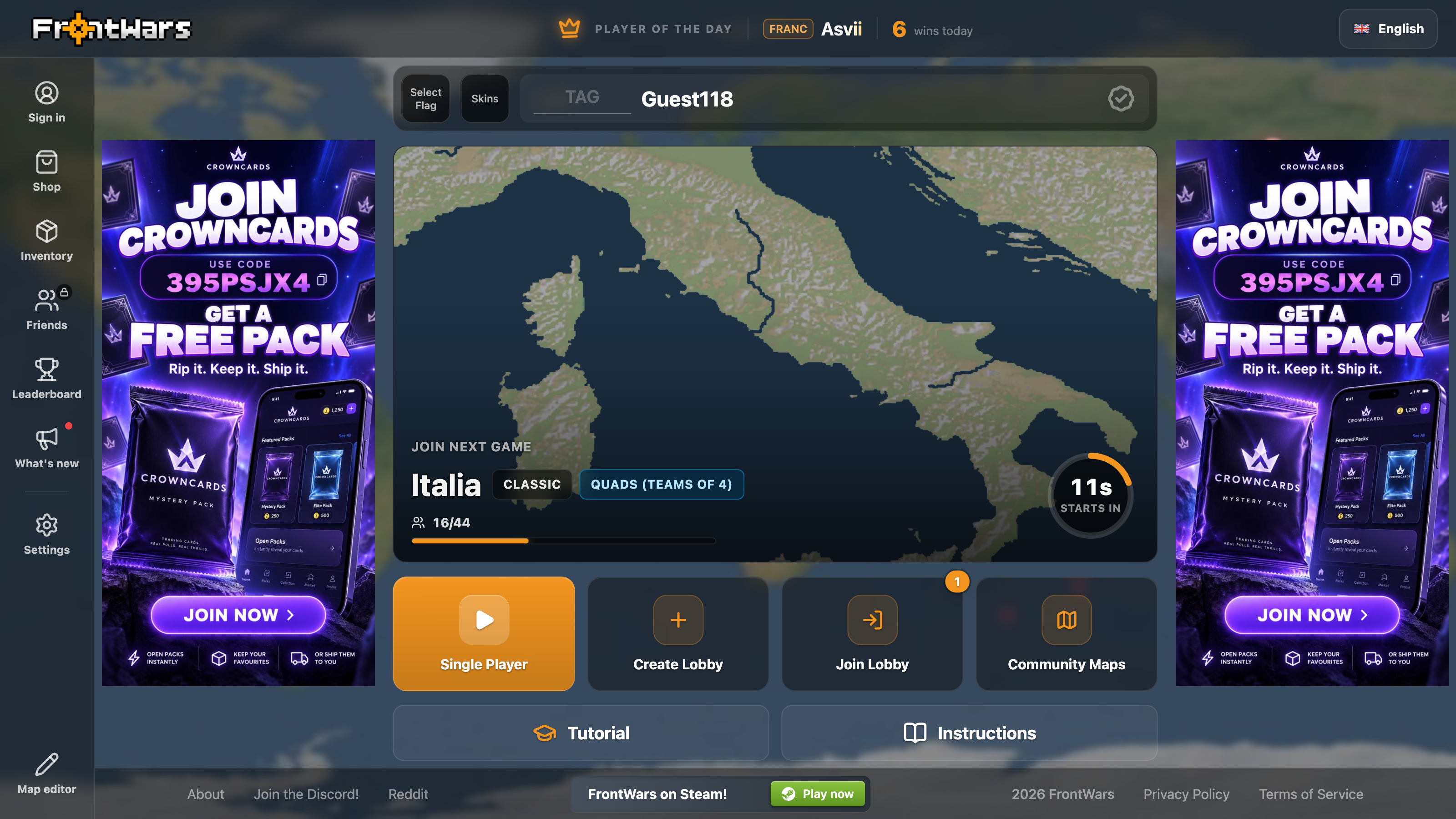Open the Sign in page
Screen dimensions: 1456x819
pos(46,102)
